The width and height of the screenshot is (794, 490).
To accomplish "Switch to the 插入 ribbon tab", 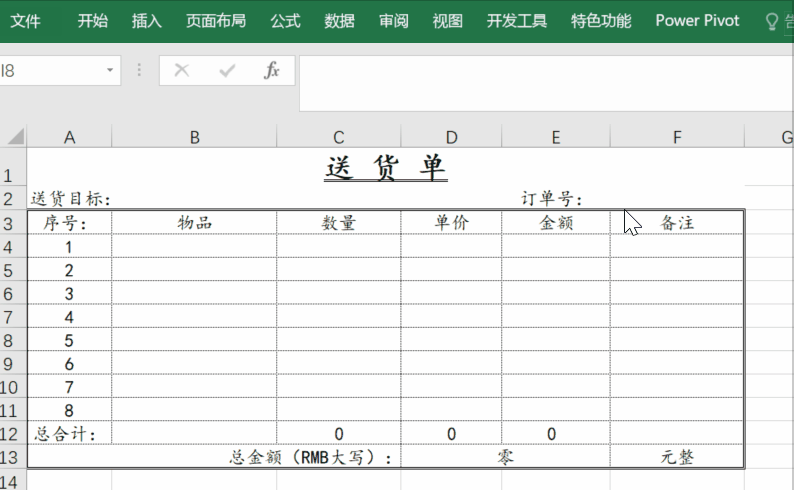I will pyautogui.click(x=146, y=21).
